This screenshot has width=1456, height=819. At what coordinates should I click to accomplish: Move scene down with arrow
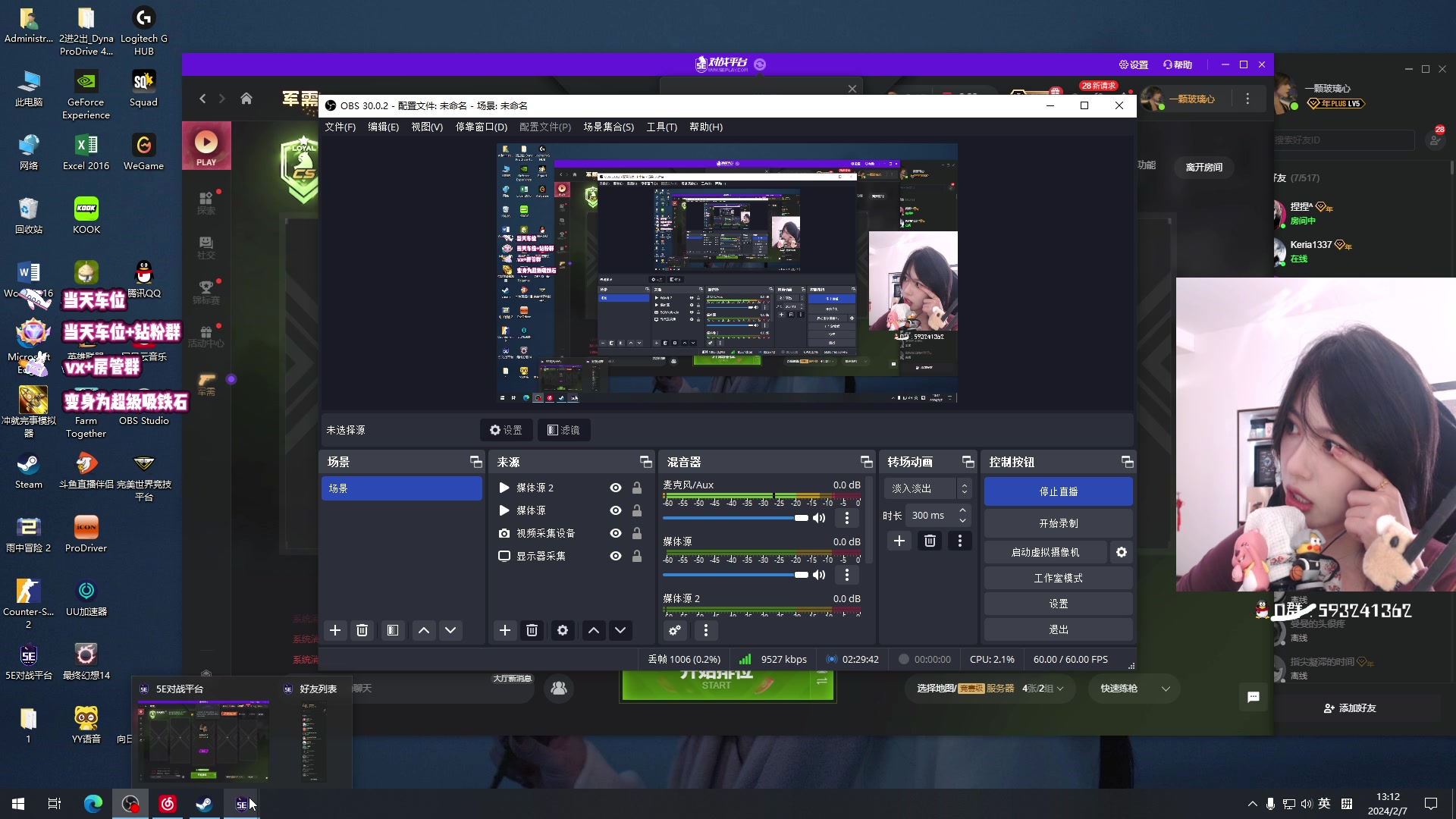pyautogui.click(x=450, y=630)
